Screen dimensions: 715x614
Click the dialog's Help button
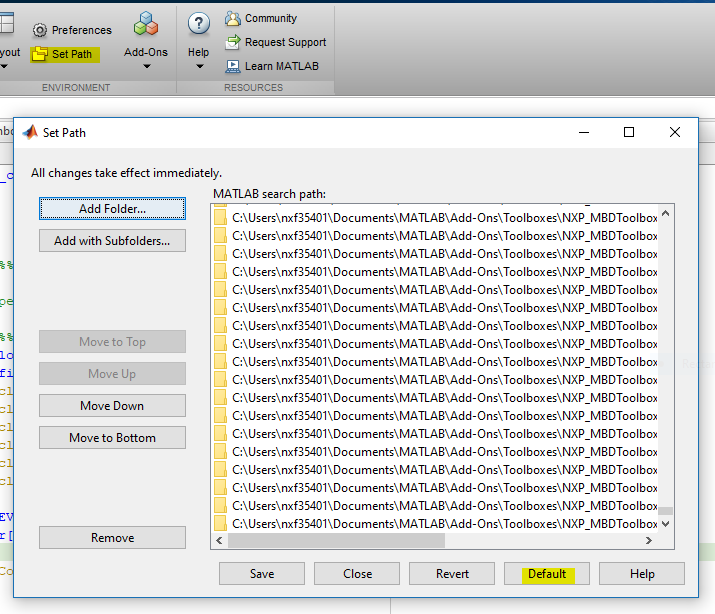tap(642, 573)
